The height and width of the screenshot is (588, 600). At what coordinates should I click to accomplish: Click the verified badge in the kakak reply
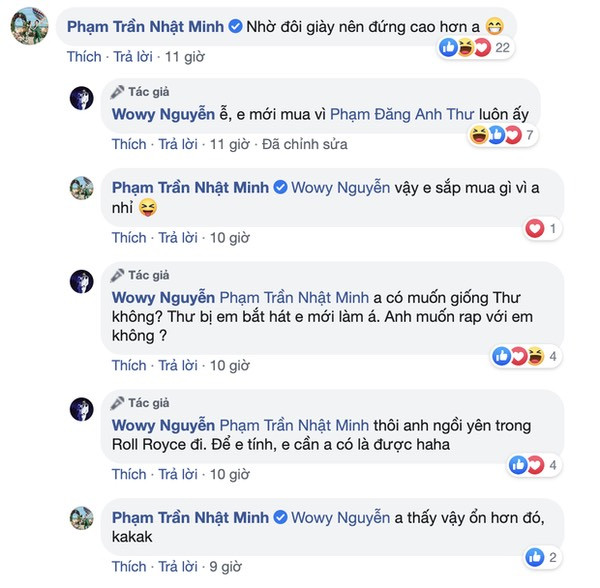[282, 518]
